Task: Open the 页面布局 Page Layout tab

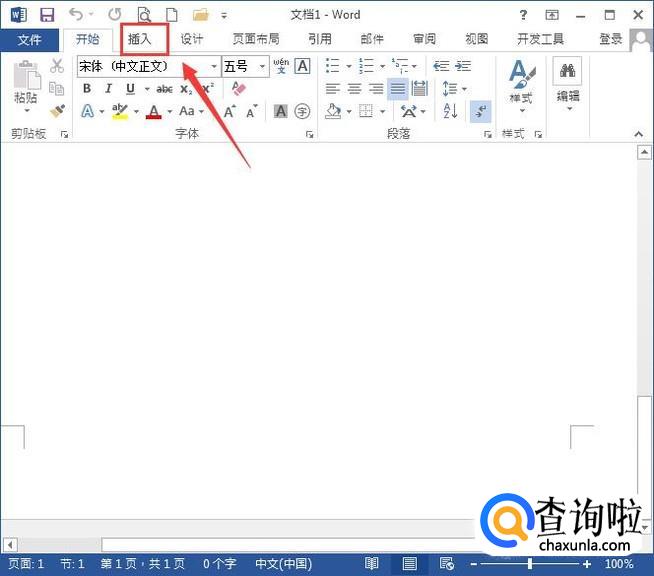Action: click(256, 40)
